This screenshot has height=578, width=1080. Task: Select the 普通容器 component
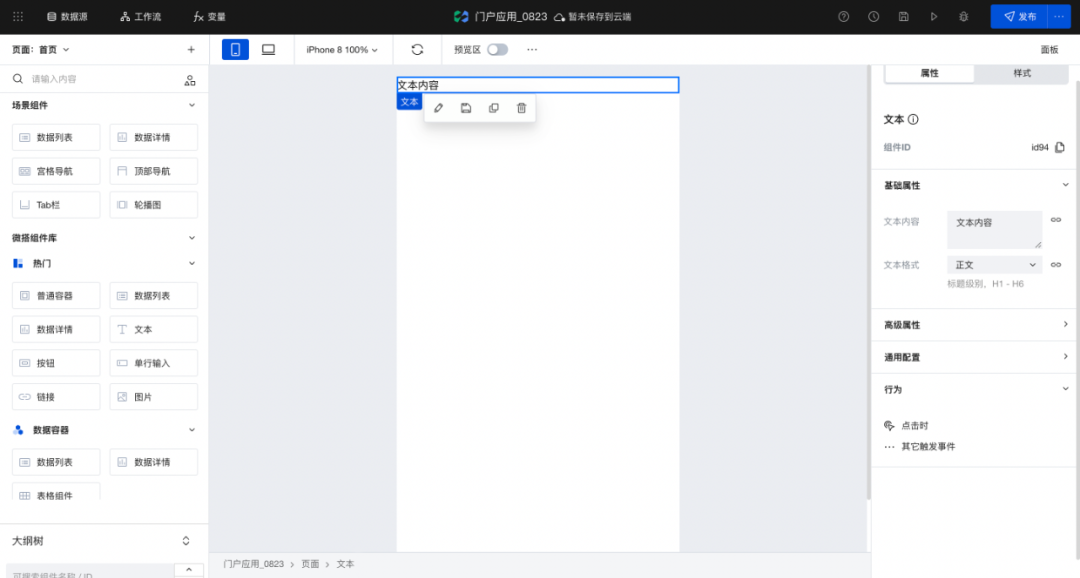tap(56, 296)
